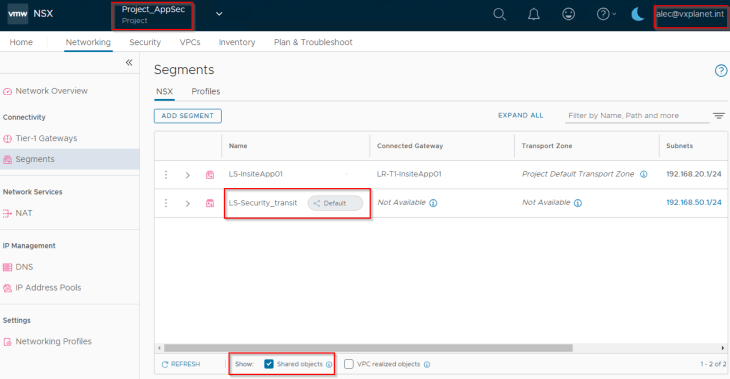Viewport: 730px width, 379px height.
Task: Click the ADD SEGMENT button
Action: click(x=188, y=116)
